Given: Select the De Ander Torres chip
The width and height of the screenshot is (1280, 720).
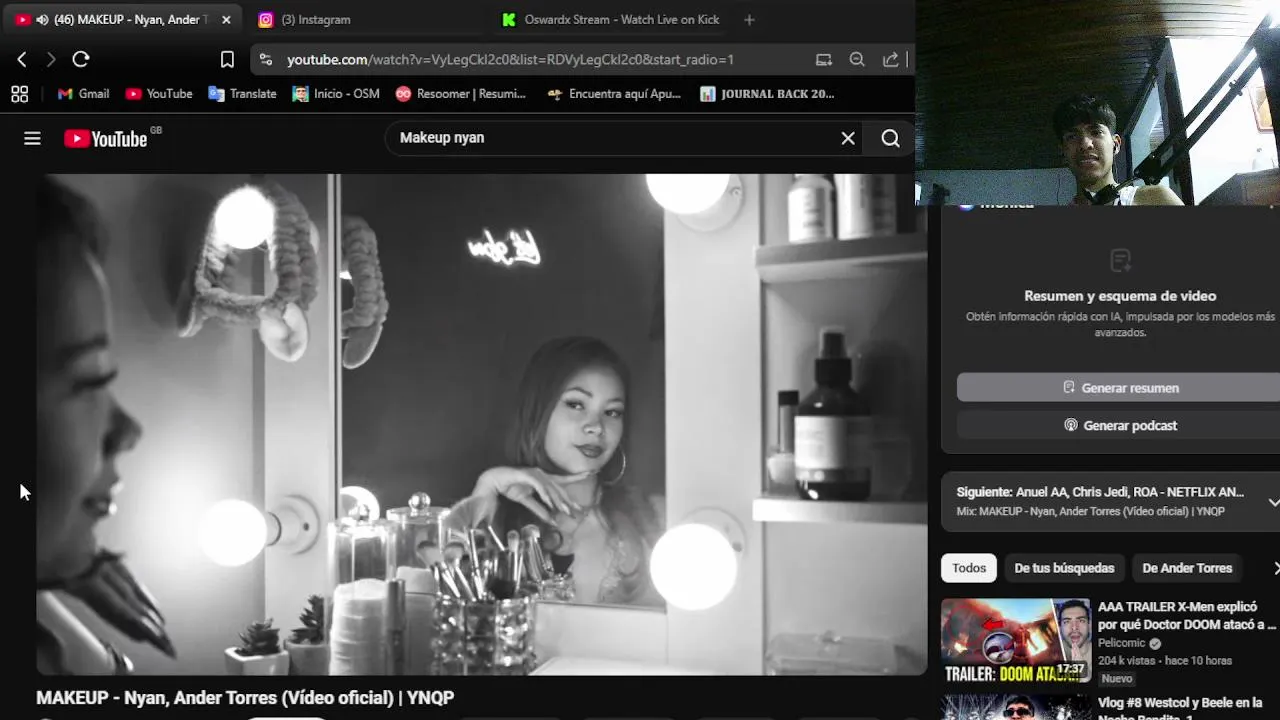Looking at the screenshot, I should (x=1187, y=568).
